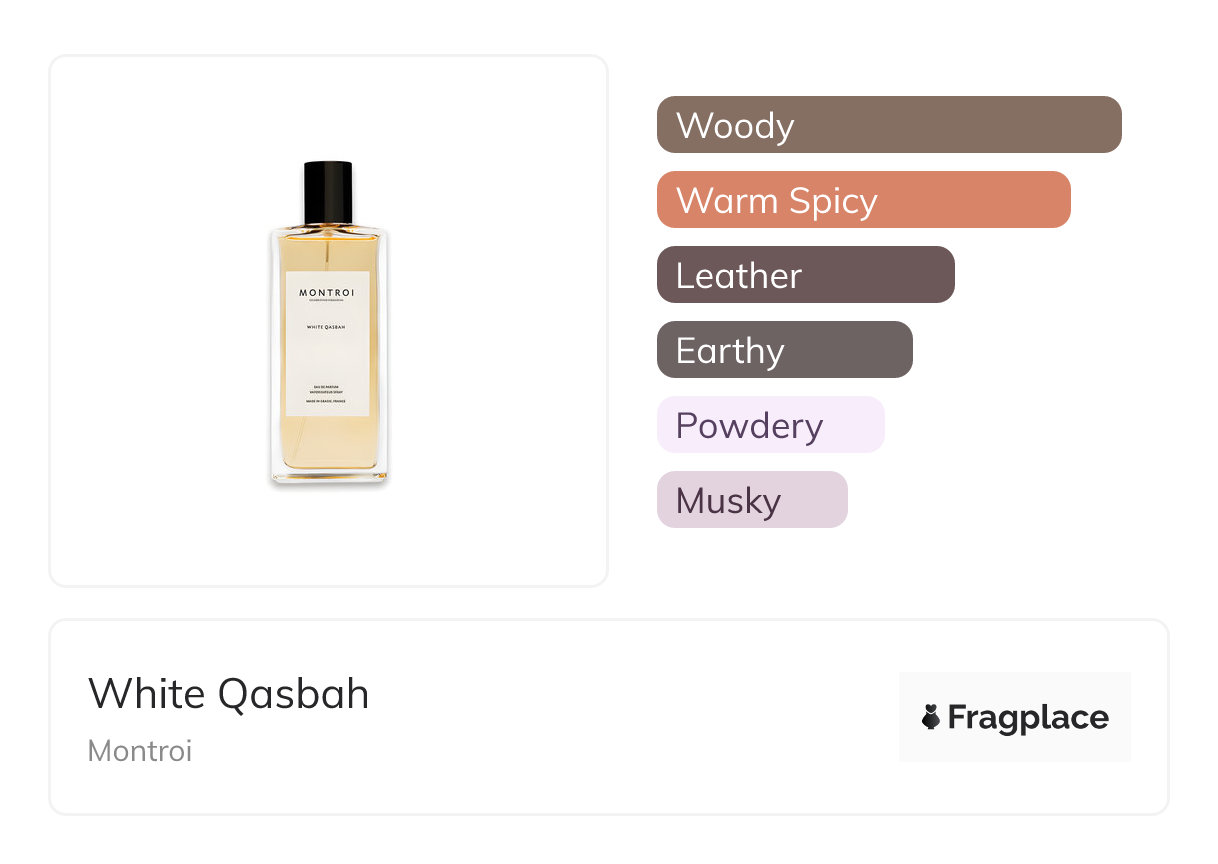The height and width of the screenshot is (864, 1218).
Task: Select the Woody accord bar
Action: pyautogui.click(x=889, y=125)
